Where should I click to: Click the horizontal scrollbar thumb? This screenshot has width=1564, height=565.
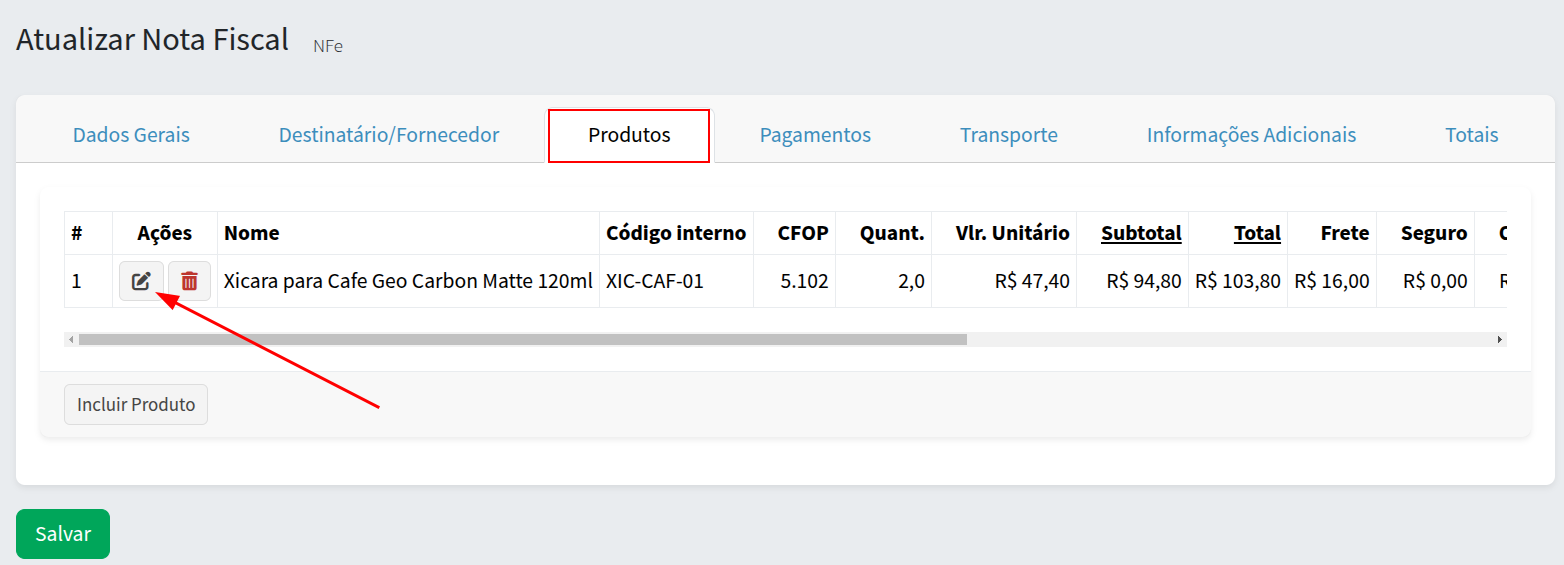coord(522,340)
